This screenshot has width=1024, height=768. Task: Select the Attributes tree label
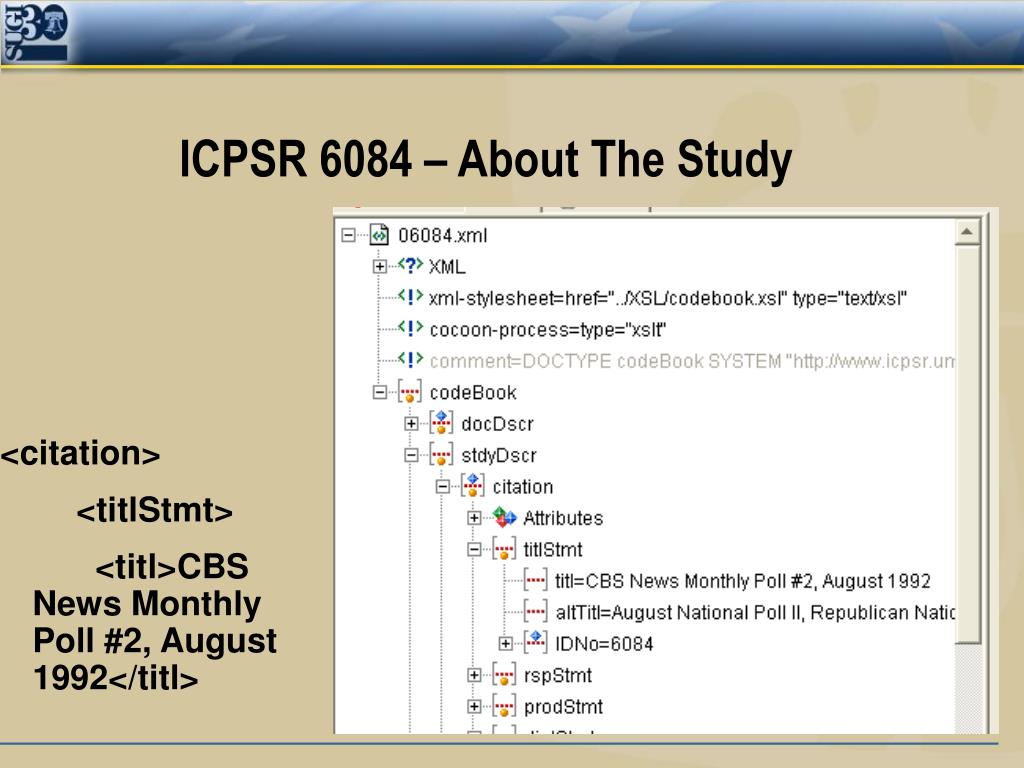pyautogui.click(x=563, y=518)
